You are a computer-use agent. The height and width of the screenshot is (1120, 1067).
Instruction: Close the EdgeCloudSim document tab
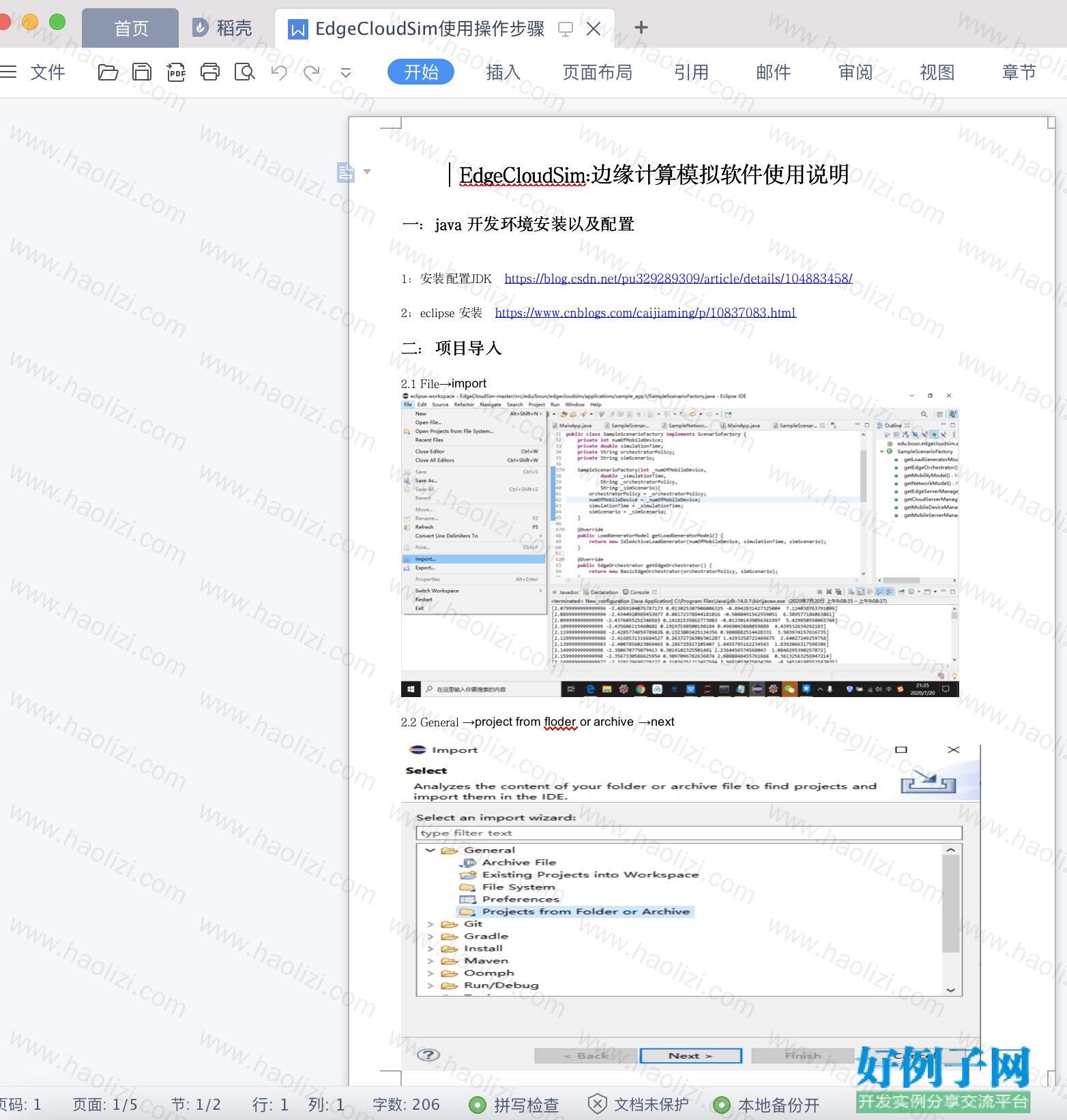click(x=594, y=29)
